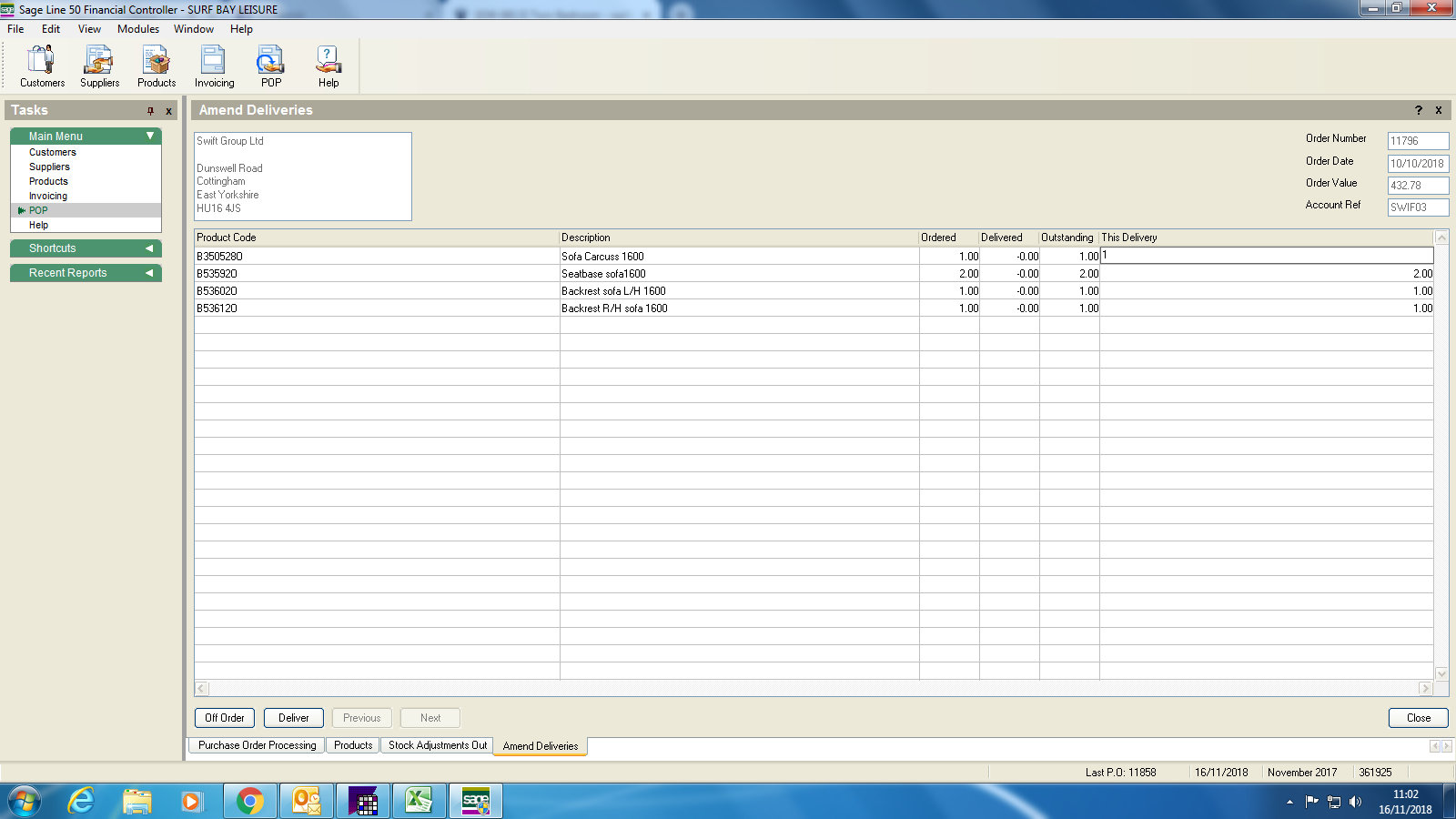The width and height of the screenshot is (1456, 819).
Task: Click the Next button
Action: tap(430, 718)
